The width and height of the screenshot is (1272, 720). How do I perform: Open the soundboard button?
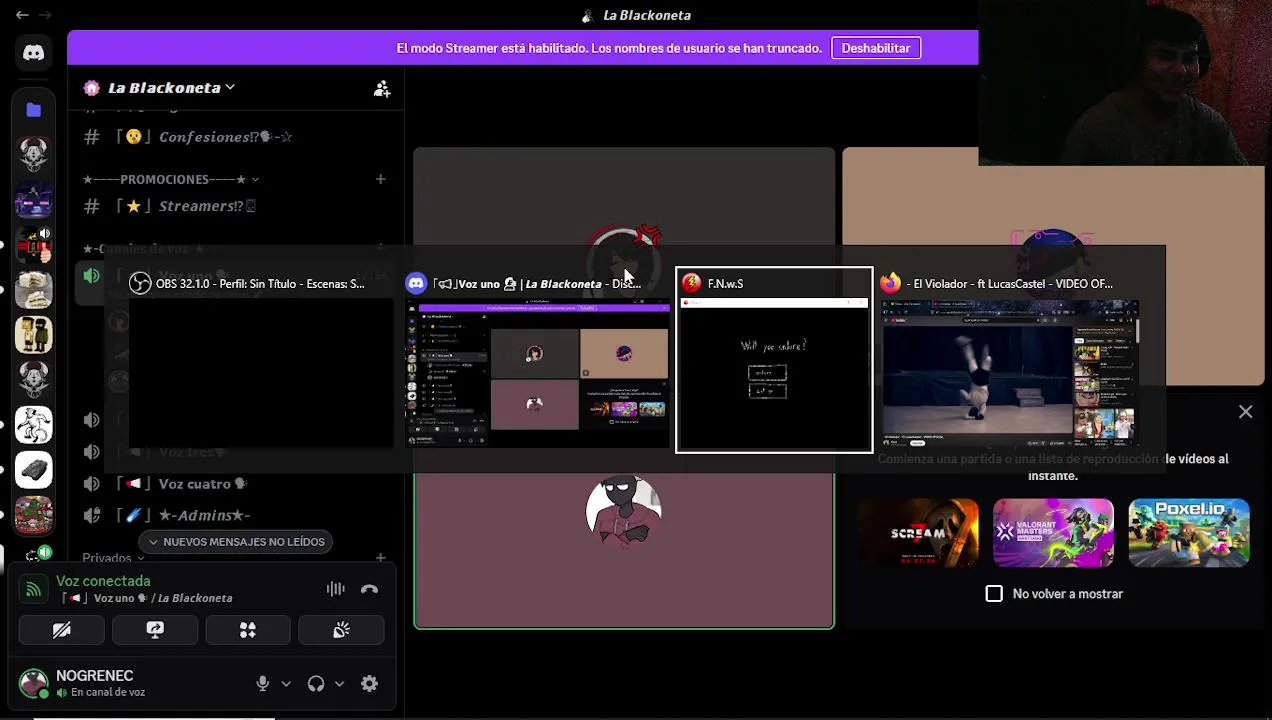click(x=342, y=630)
